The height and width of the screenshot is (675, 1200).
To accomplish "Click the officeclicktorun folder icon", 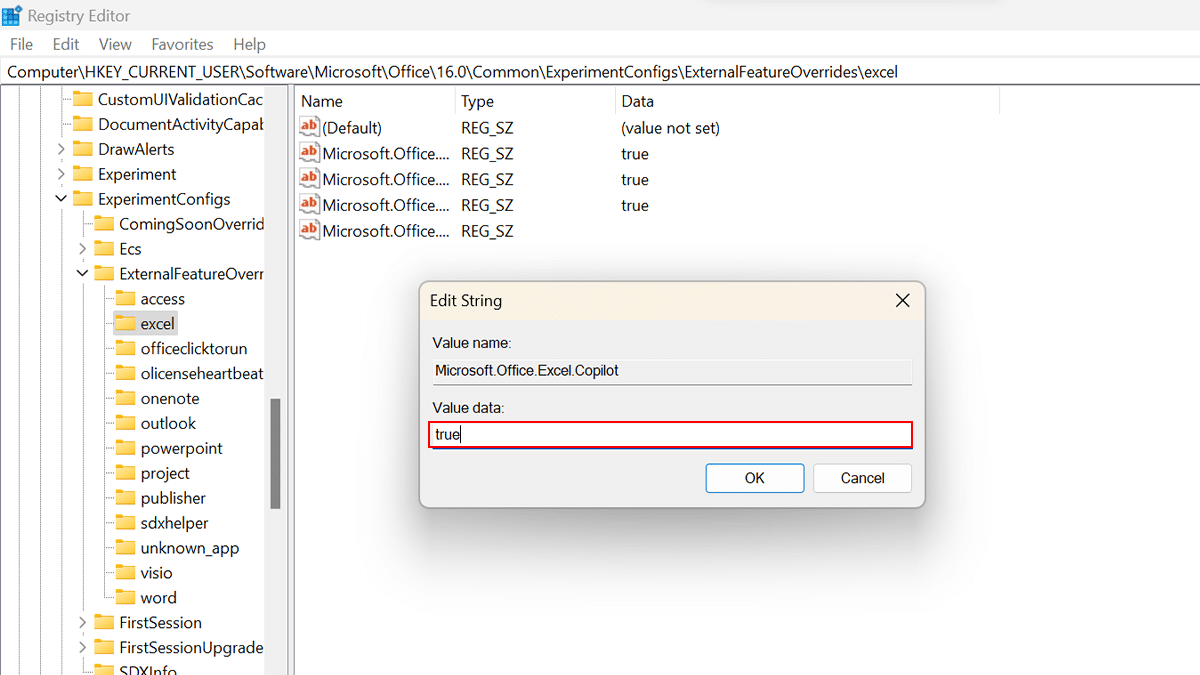I will (125, 349).
